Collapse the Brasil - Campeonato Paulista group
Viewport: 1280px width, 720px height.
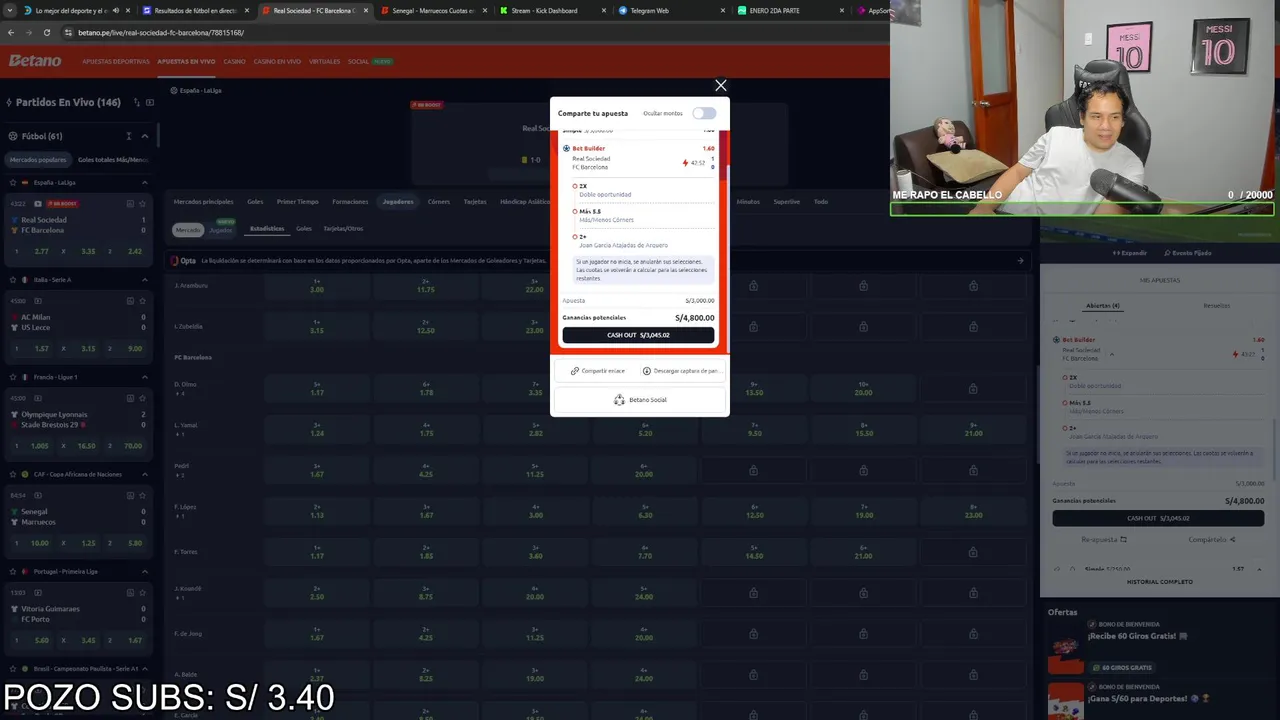coord(144,668)
